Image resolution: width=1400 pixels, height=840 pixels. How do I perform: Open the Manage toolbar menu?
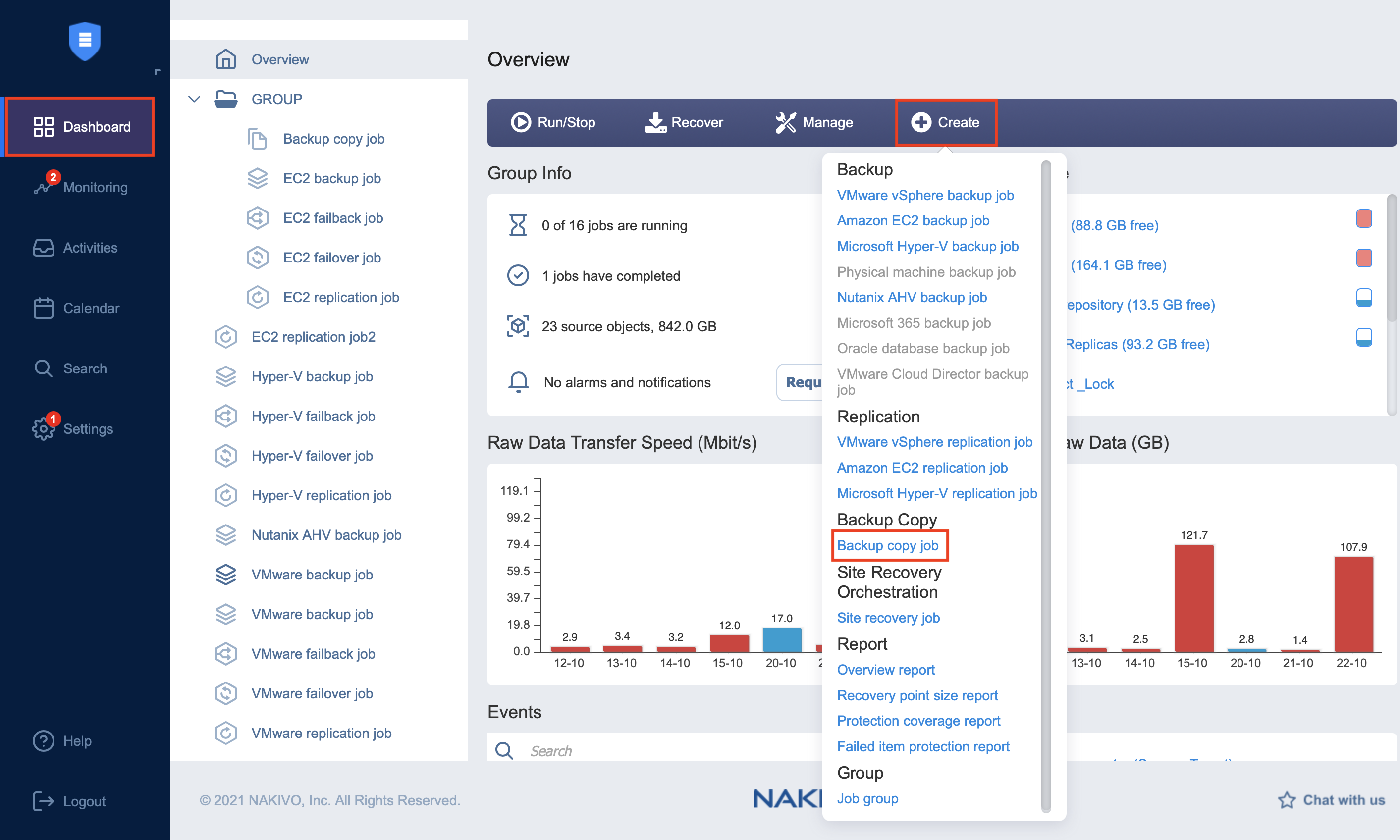pos(813,122)
